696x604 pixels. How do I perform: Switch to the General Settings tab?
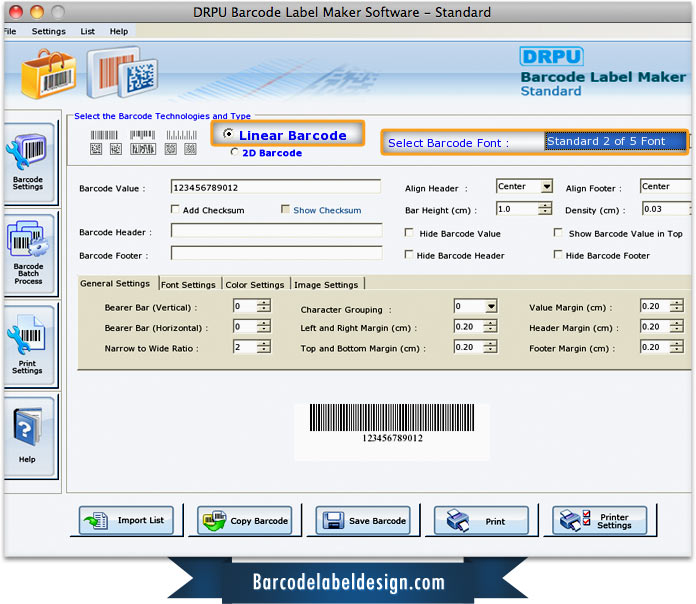[115, 283]
